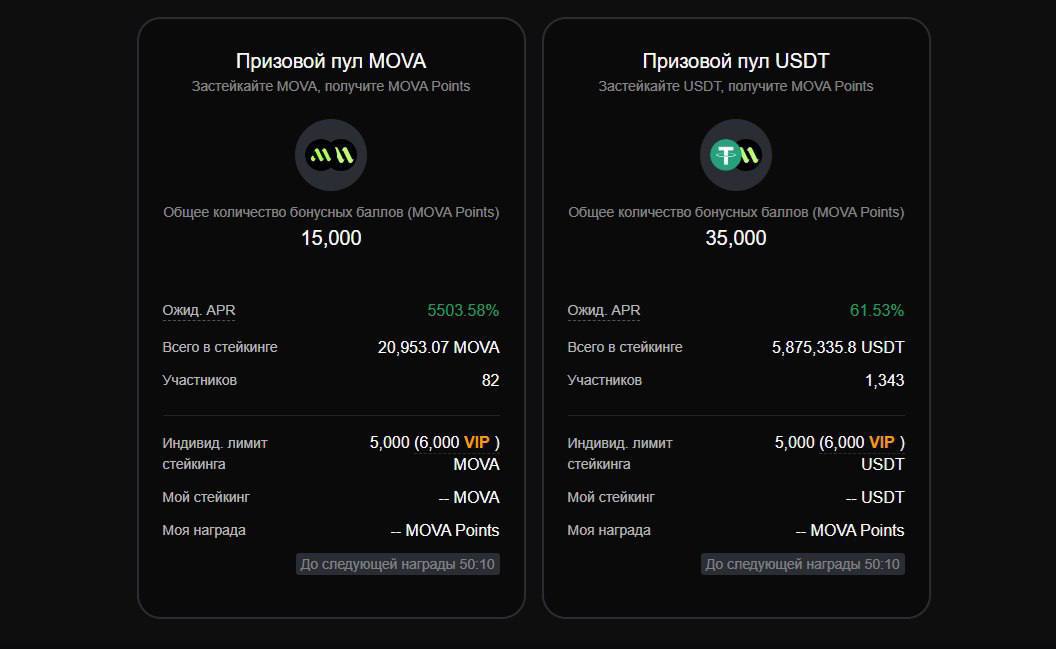
Task: Click the 15,000 MOVA Points total
Action: (331, 238)
